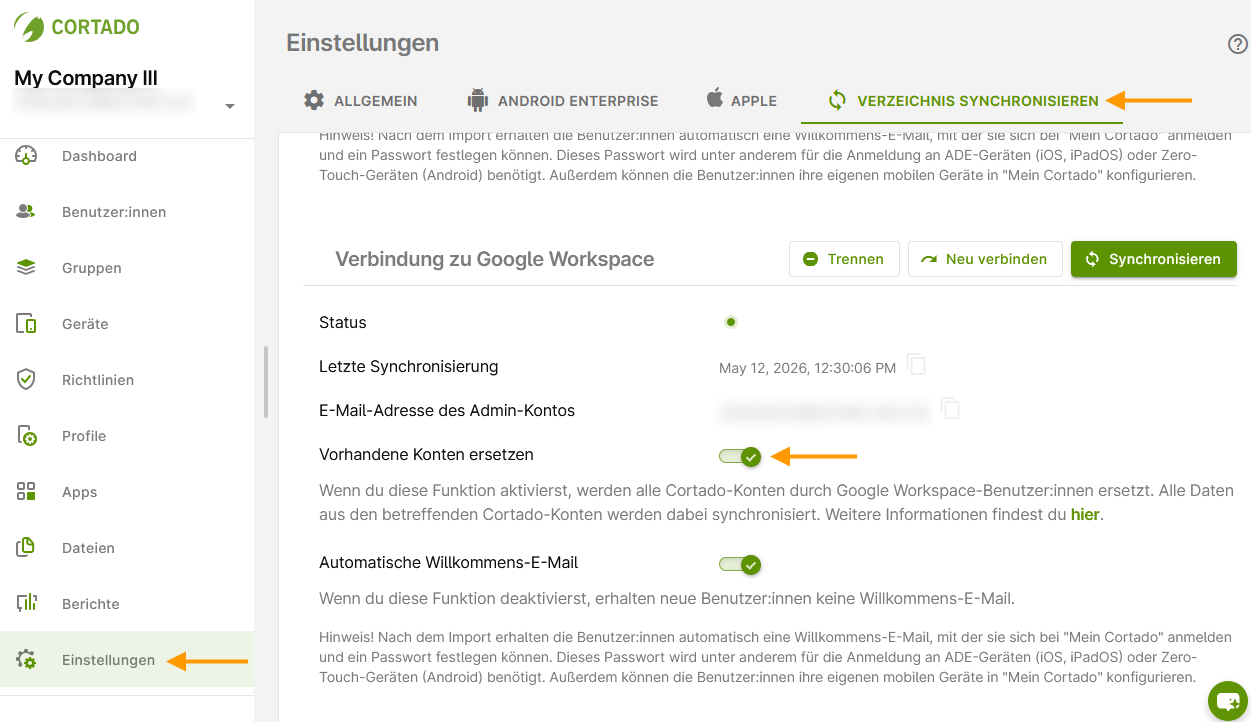
Task: Navigate to Richtlinien
Action: (x=127, y=380)
